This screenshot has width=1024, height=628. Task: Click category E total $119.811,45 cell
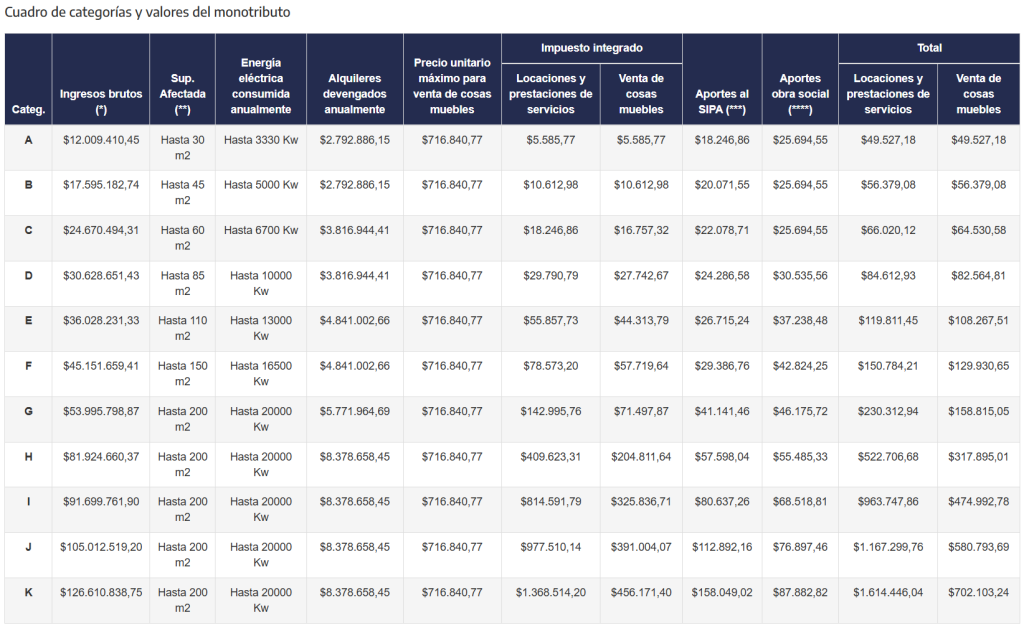point(888,321)
